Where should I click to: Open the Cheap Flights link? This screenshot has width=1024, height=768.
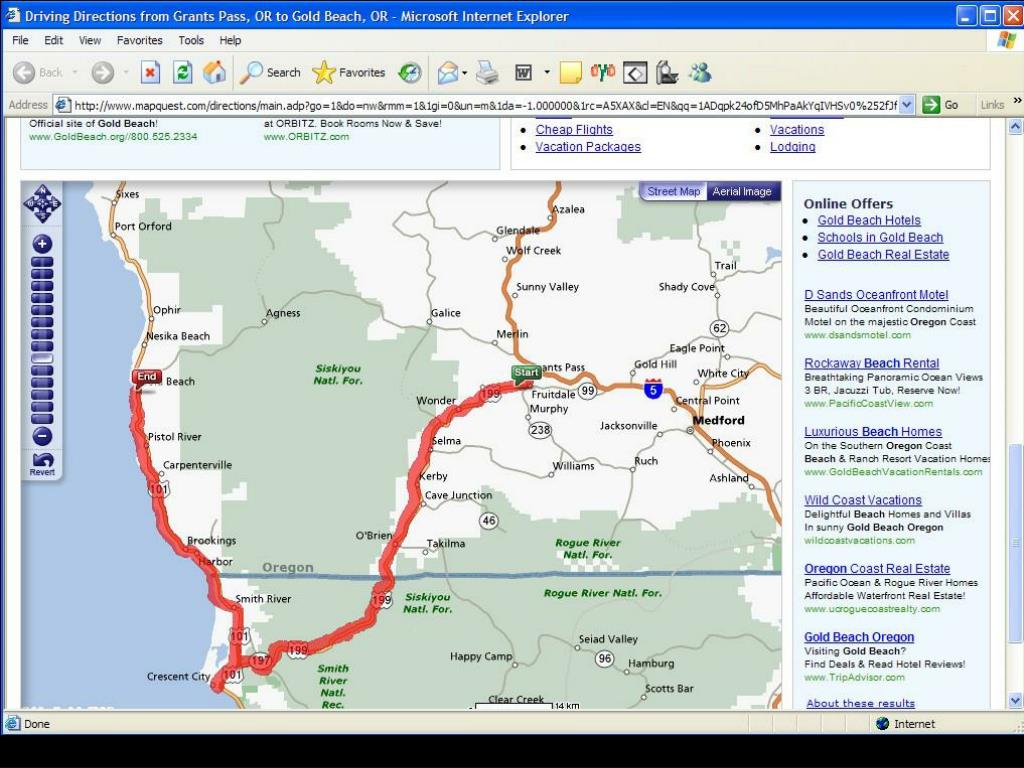pyautogui.click(x=574, y=129)
